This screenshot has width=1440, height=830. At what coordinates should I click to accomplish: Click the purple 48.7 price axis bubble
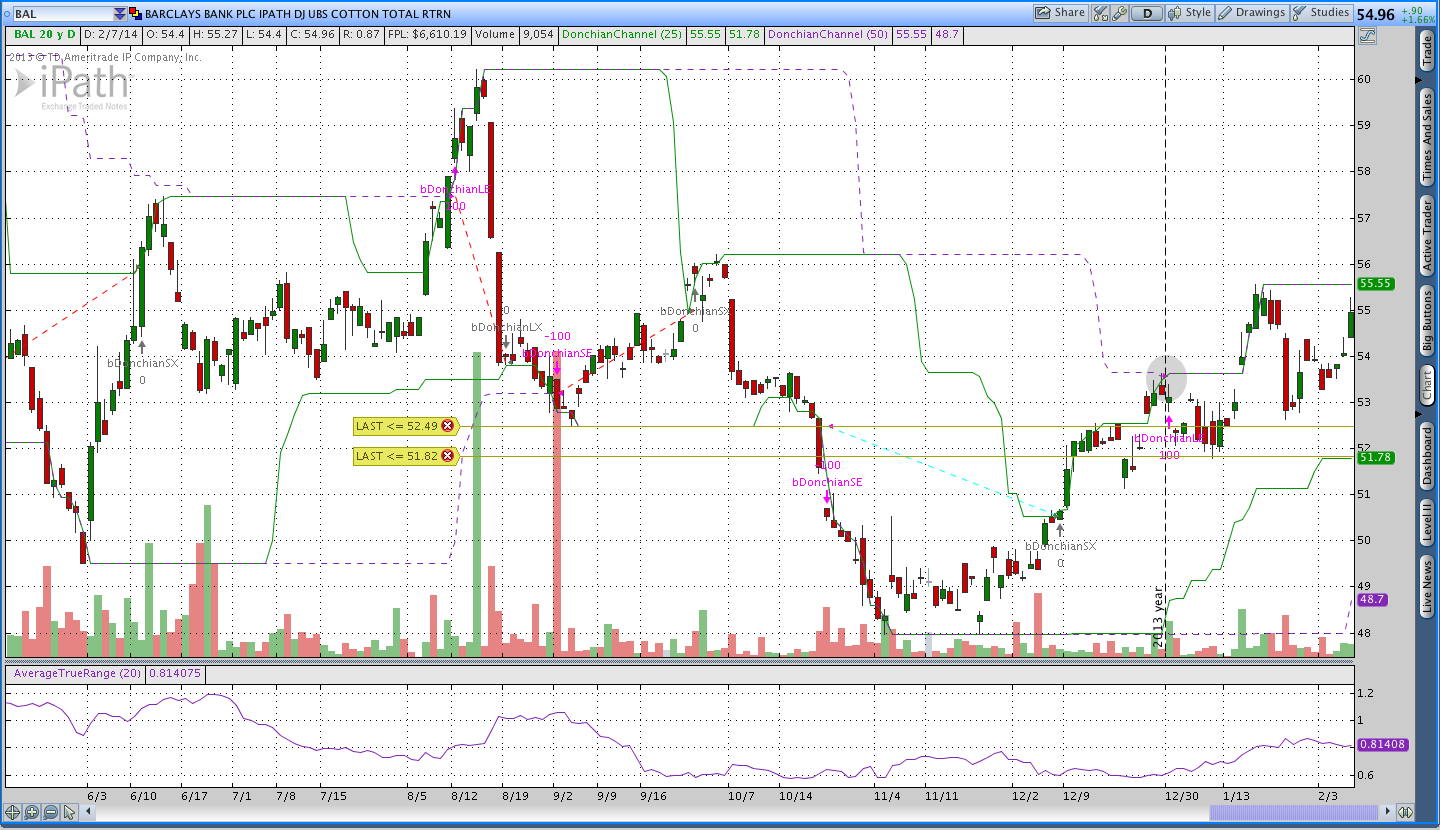coord(1371,599)
